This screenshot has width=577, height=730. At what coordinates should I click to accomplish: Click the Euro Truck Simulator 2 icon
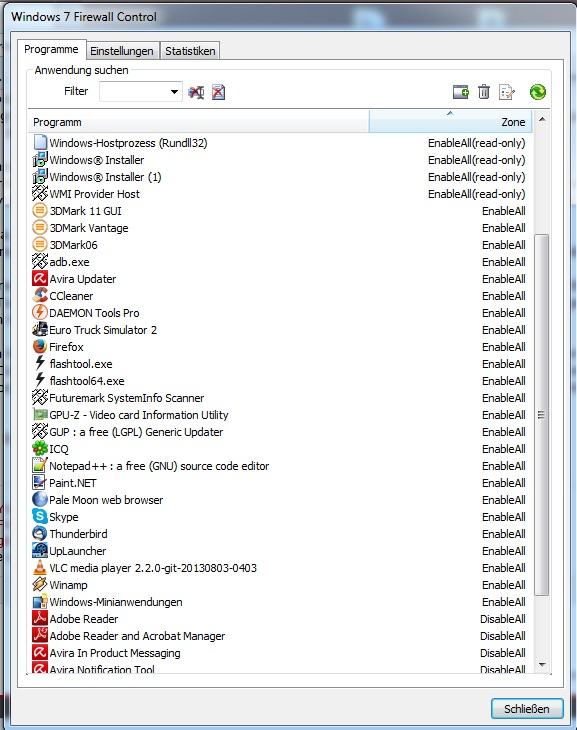point(40,330)
